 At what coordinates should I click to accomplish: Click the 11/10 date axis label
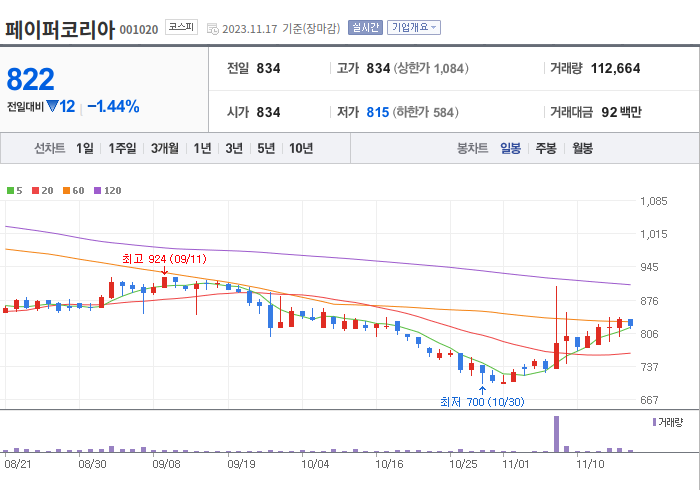tap(590, 464)
